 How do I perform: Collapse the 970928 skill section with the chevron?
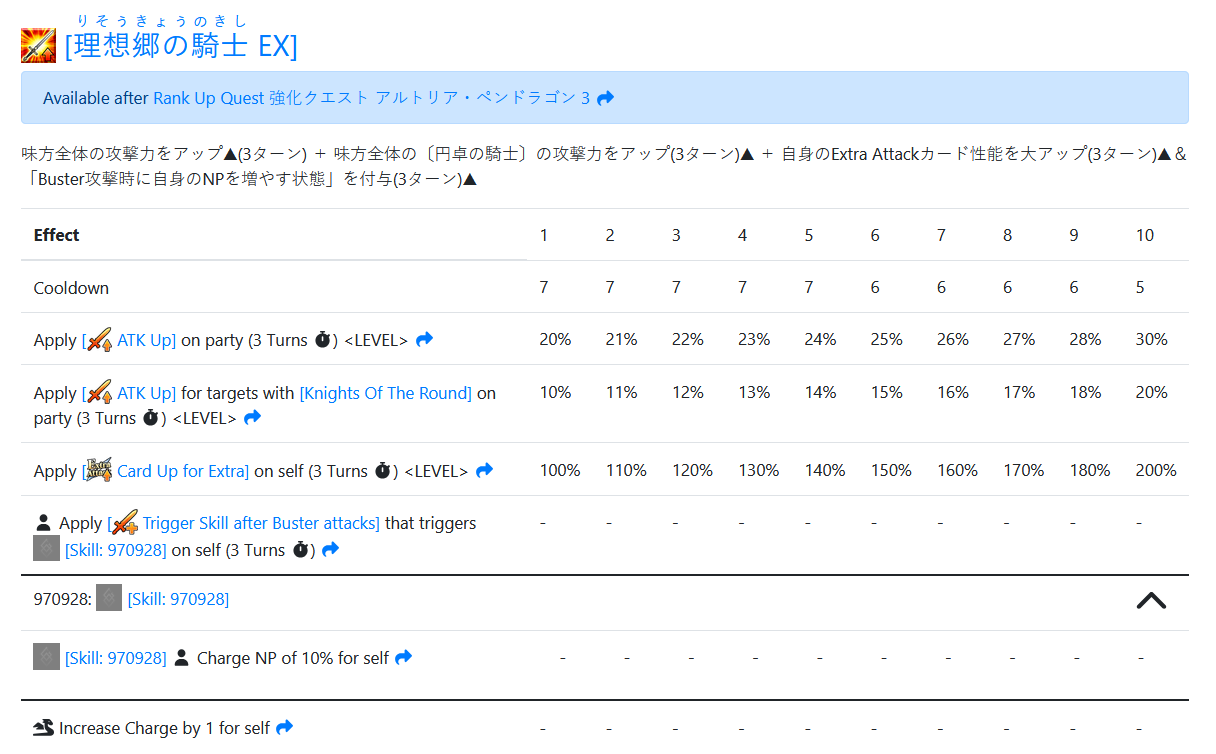click(x=1151, y=600)
